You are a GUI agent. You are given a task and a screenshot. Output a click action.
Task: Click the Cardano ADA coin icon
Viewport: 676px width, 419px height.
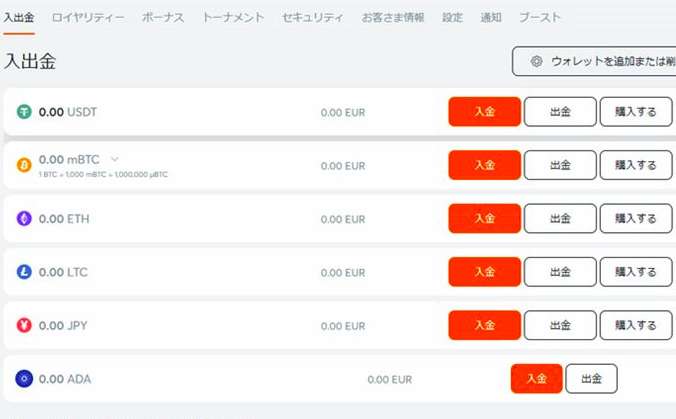[x=24, y=379]
